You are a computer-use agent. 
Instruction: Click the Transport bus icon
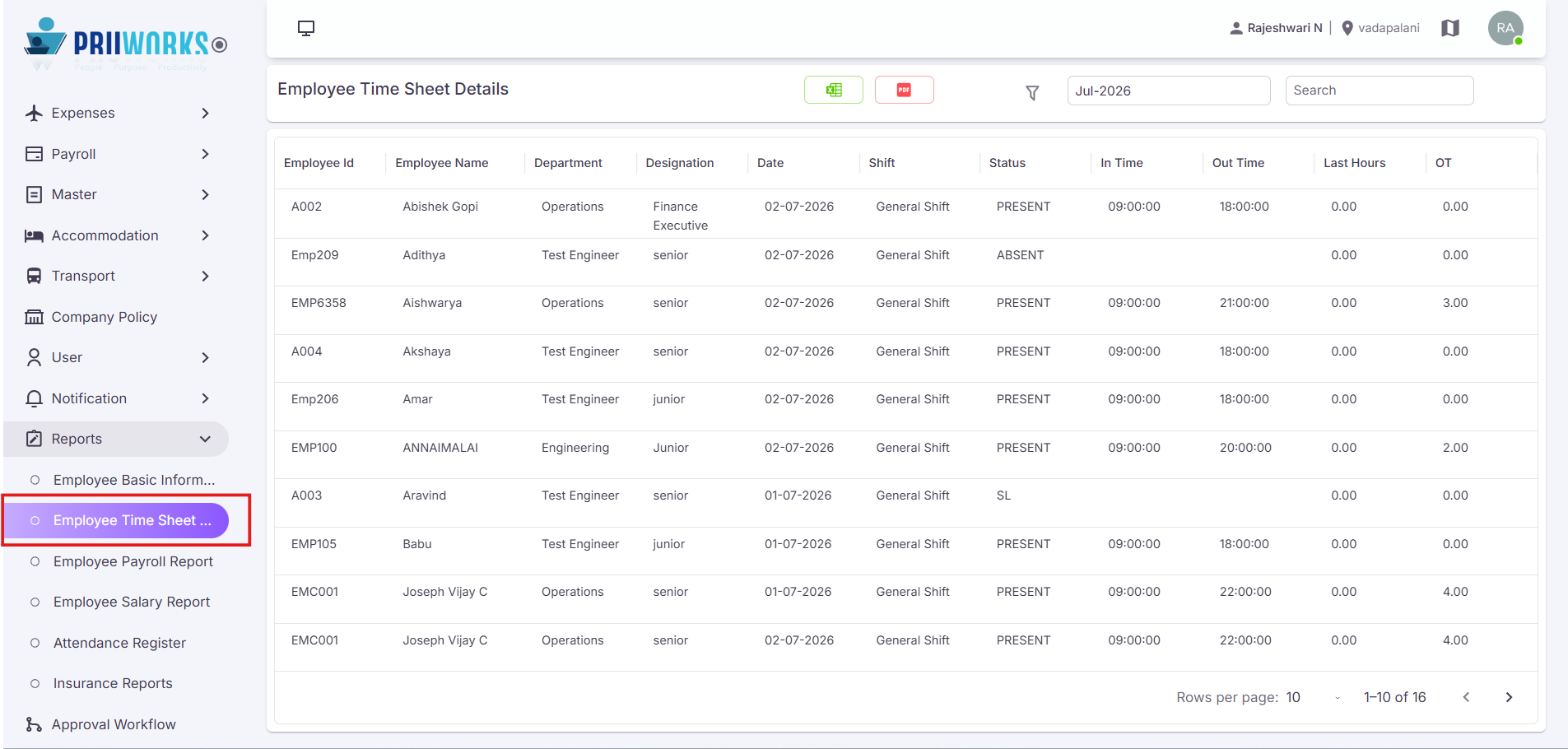click(x=34, y=276)
